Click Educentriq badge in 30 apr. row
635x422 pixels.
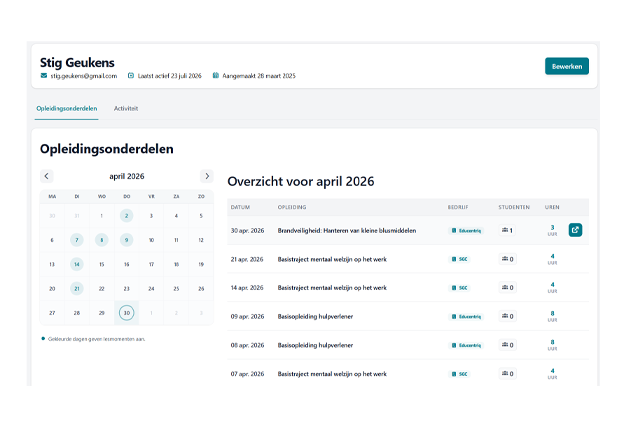coord(466,230)
